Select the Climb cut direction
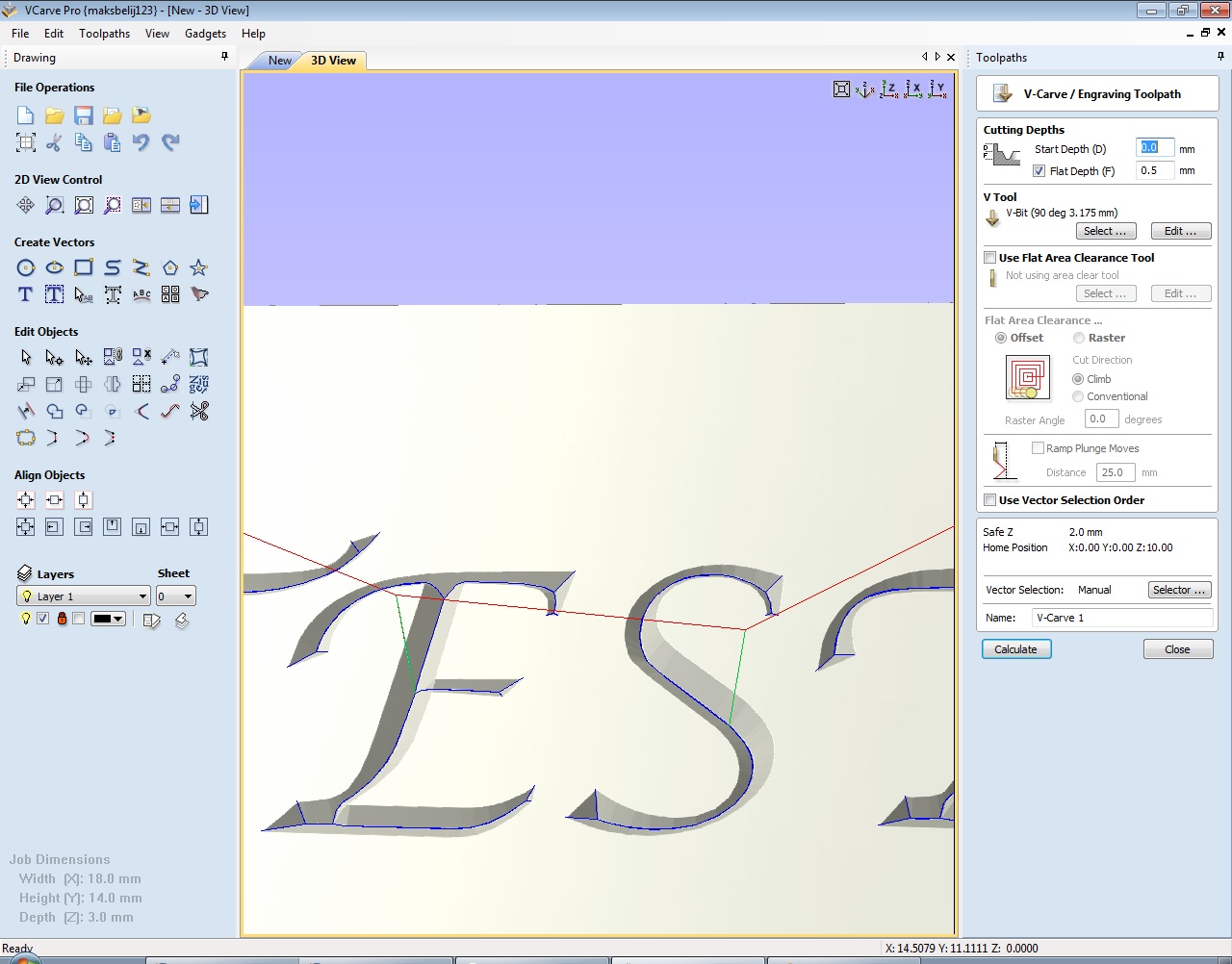 pos(1078,379)
